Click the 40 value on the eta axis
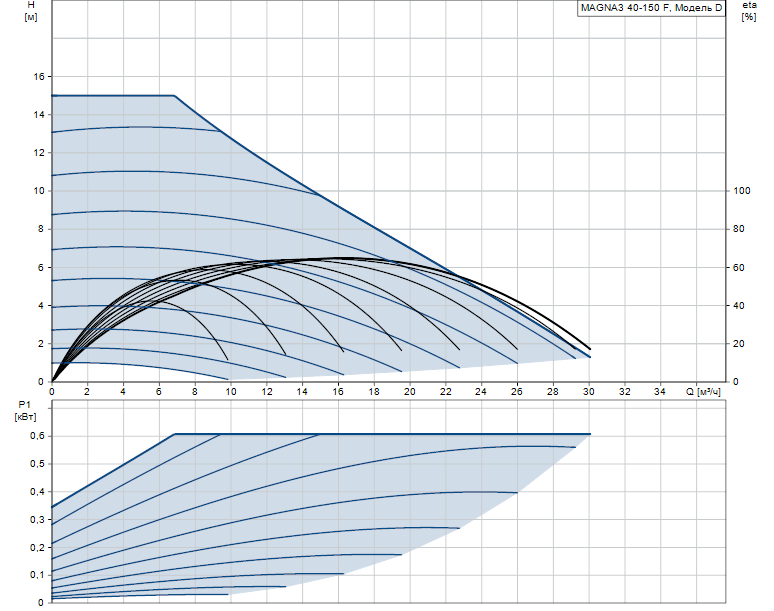 tap(738, 306)
